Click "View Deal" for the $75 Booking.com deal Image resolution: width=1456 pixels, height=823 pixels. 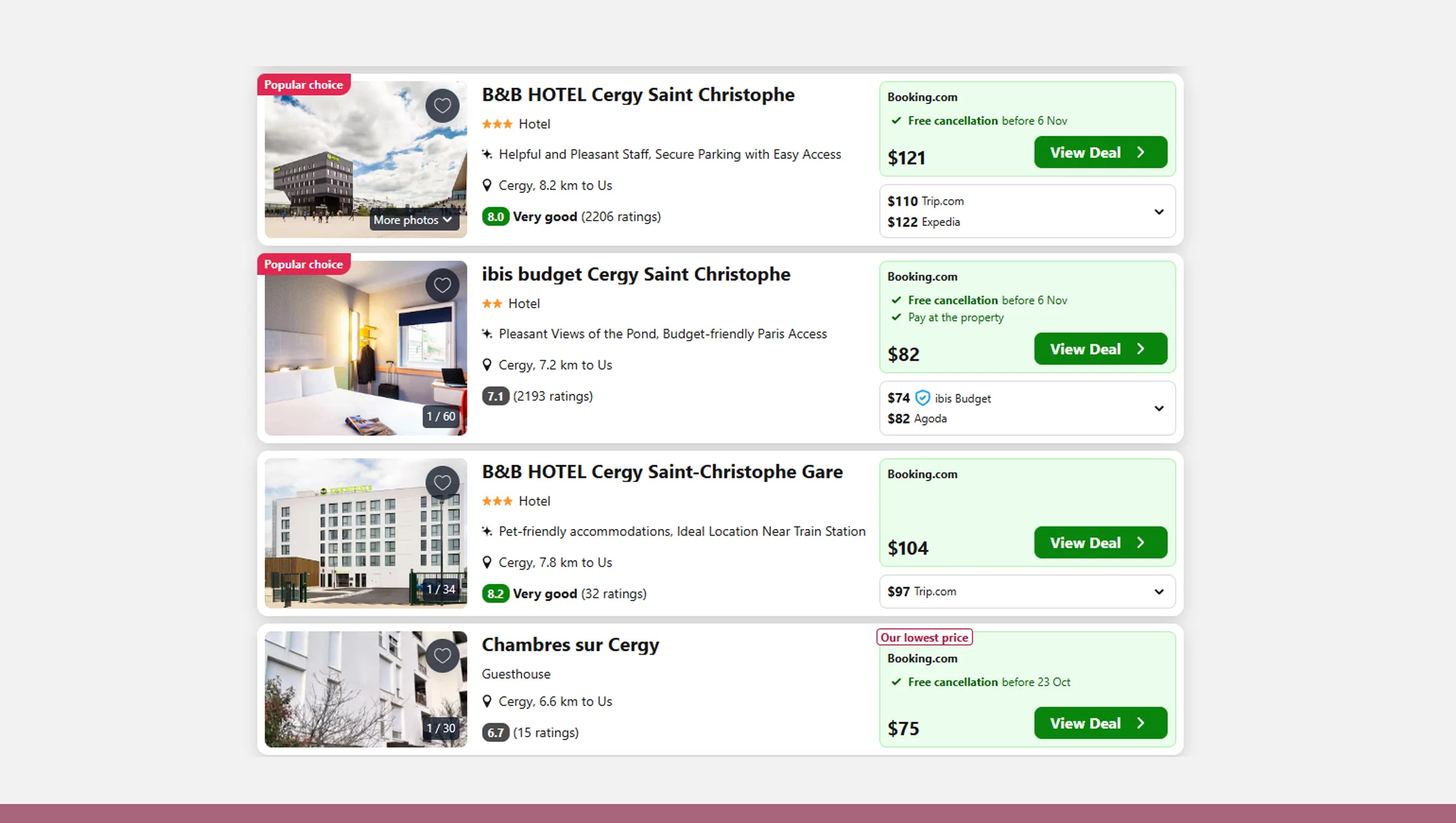tap(1100, 723)
